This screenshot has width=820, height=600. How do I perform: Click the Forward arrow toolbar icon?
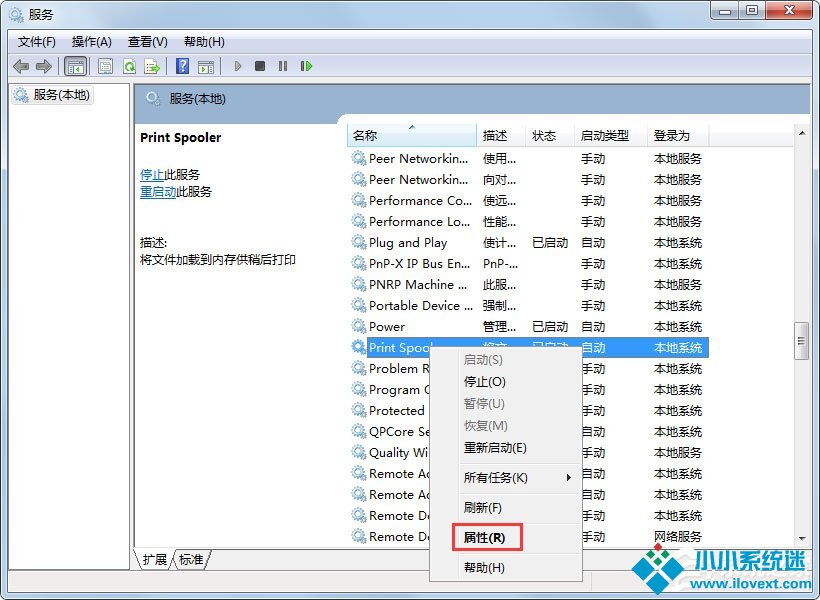coord(43,66)
